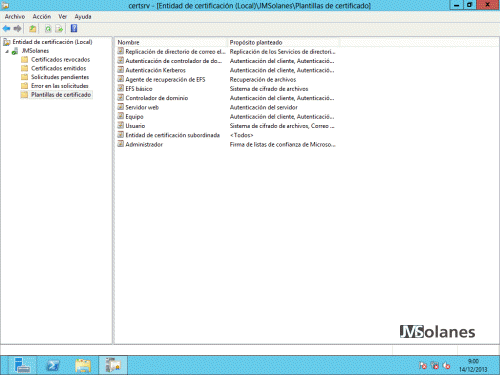Open the Ayuda menu
Screen dimensions: 500x375
pyautogui.click(x=83, y=16)
